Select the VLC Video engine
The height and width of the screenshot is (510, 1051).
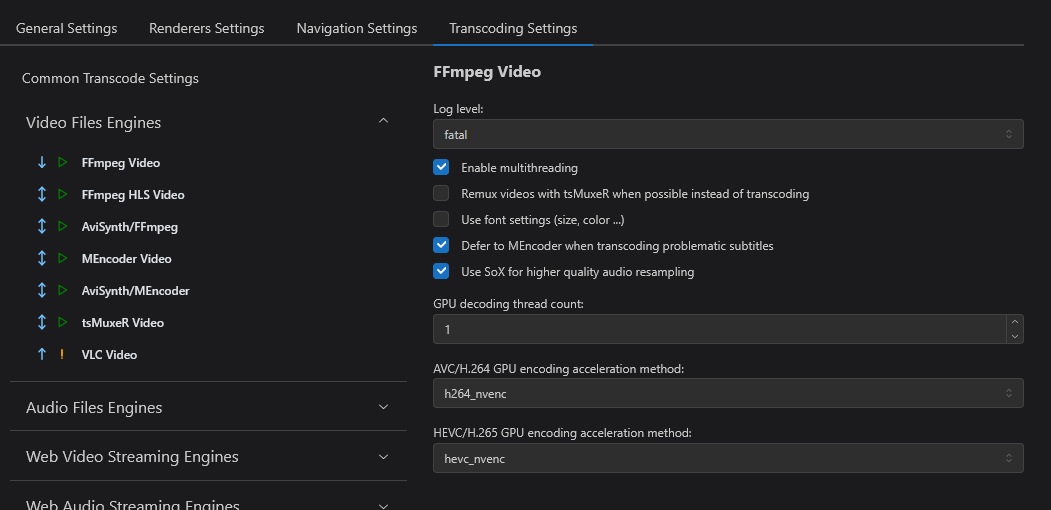point(109,355)
